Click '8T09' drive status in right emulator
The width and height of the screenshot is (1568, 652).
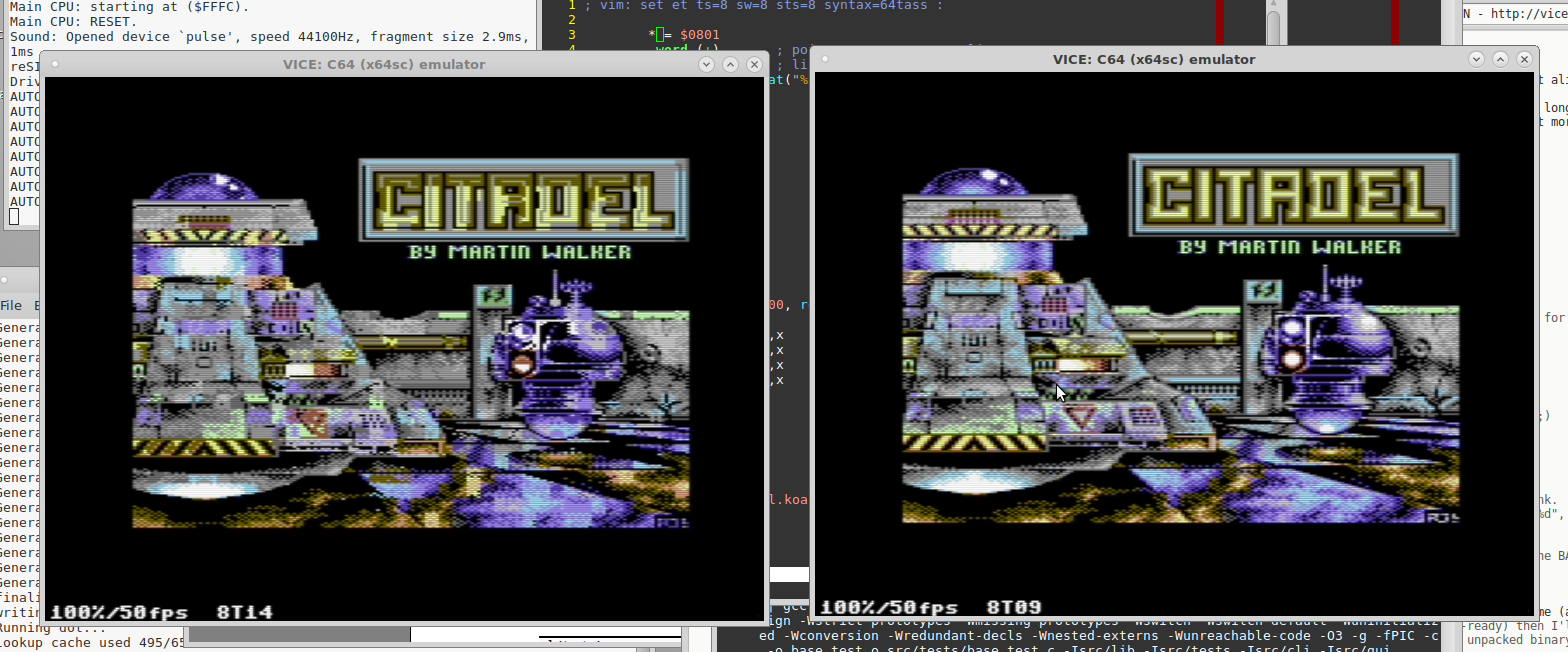click(1014, 607)
